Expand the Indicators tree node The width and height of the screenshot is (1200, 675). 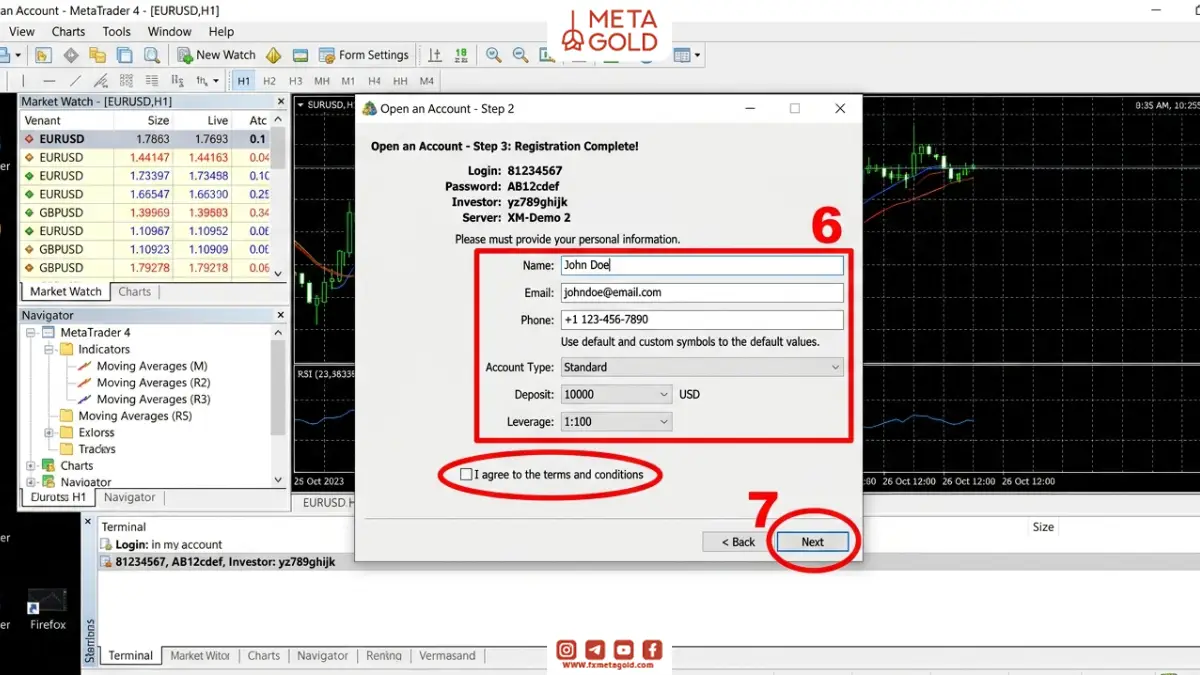(49, 349)
